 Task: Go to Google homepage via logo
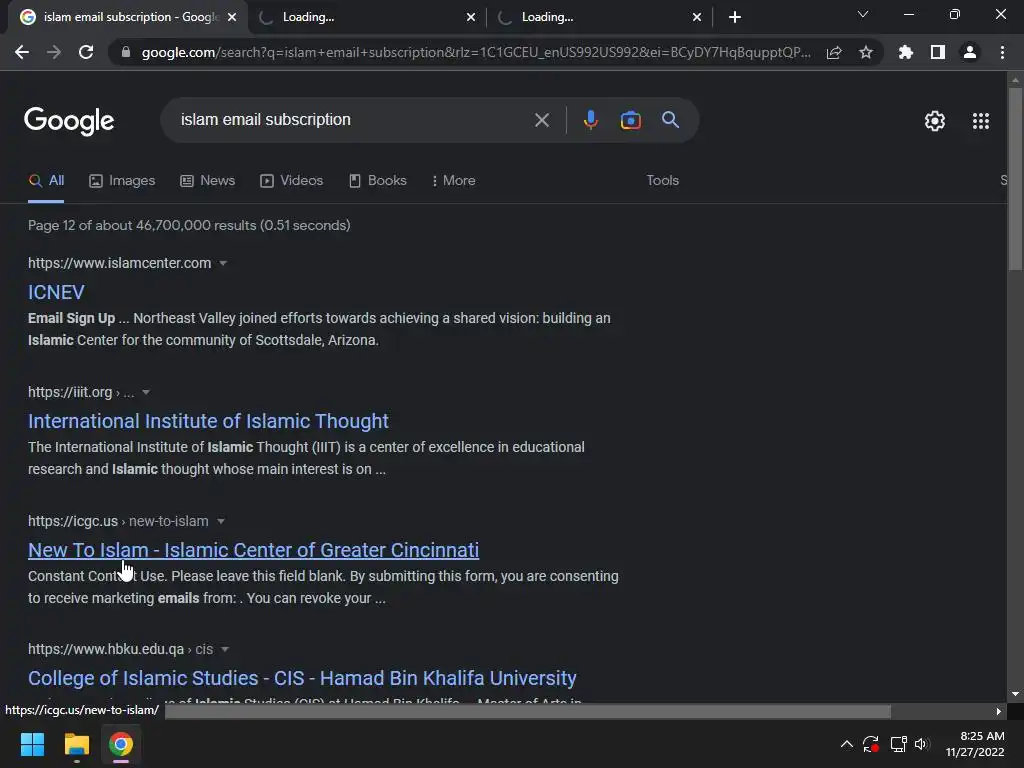point(69,121)
